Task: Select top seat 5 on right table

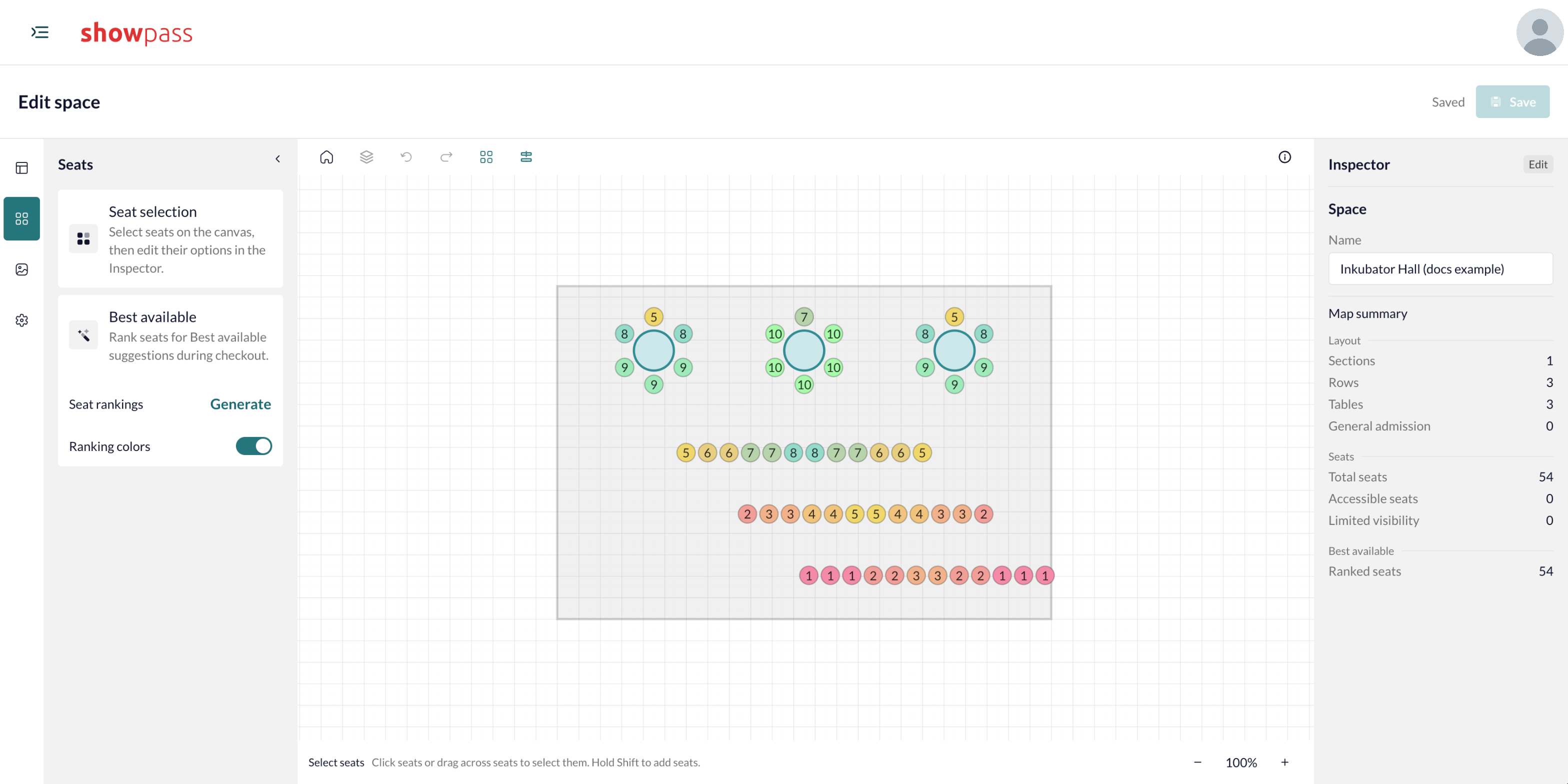Action: click(954, 316)
